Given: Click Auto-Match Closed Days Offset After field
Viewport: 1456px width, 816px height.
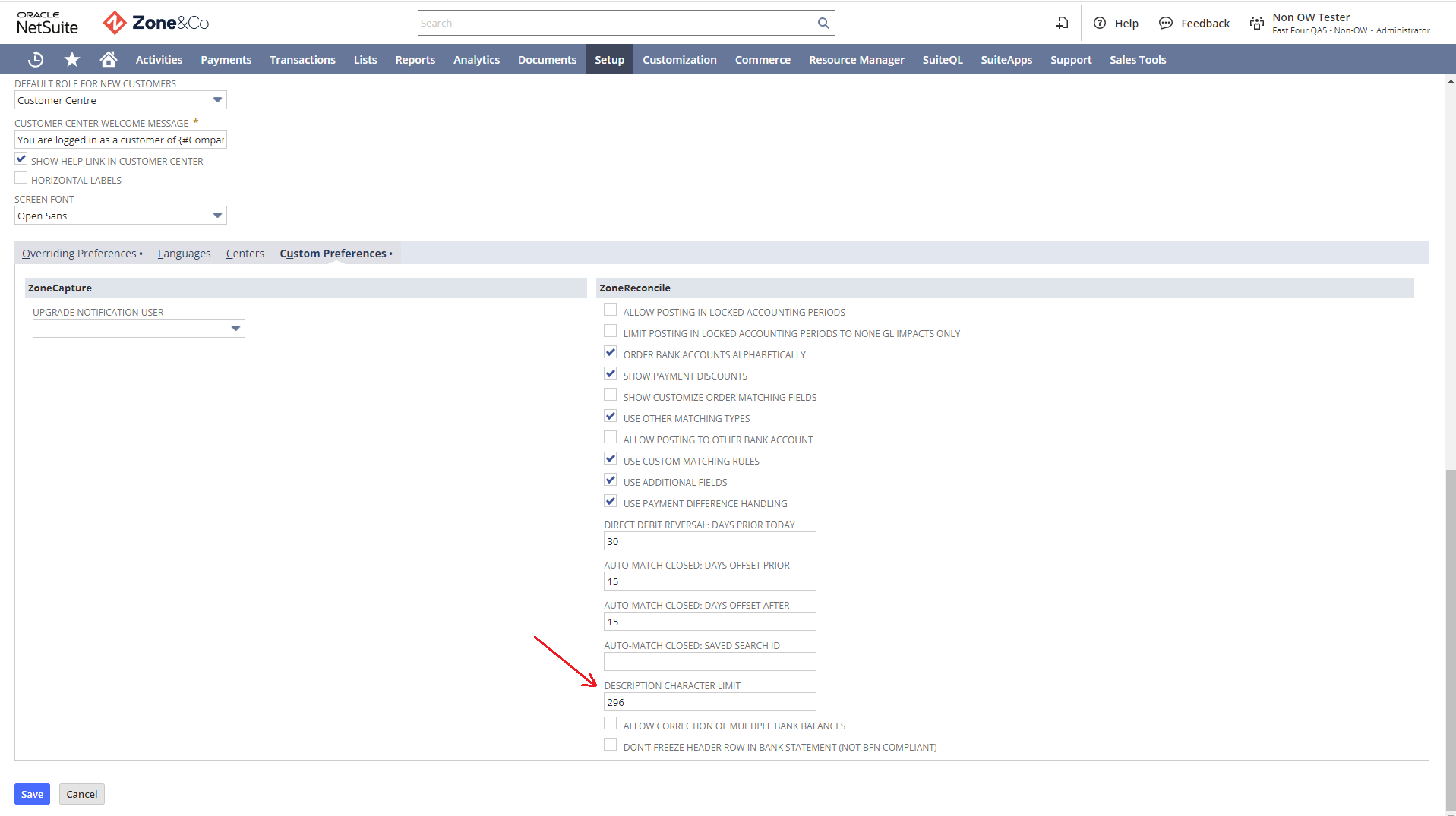Looking at the screenshot, I should 710,622.
